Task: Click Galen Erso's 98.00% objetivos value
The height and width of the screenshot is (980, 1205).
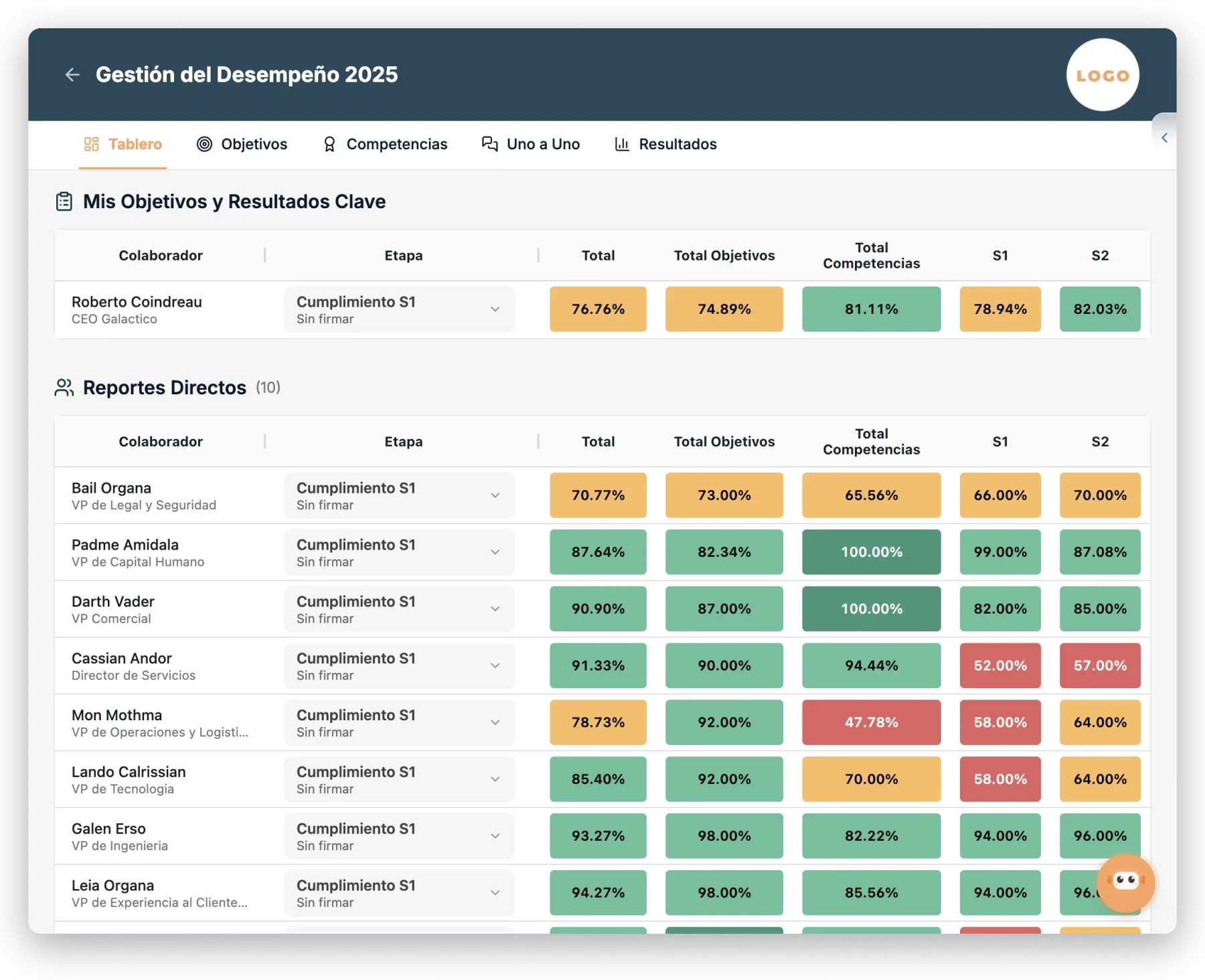Action: pyautogui.click(x=724, y=836)
